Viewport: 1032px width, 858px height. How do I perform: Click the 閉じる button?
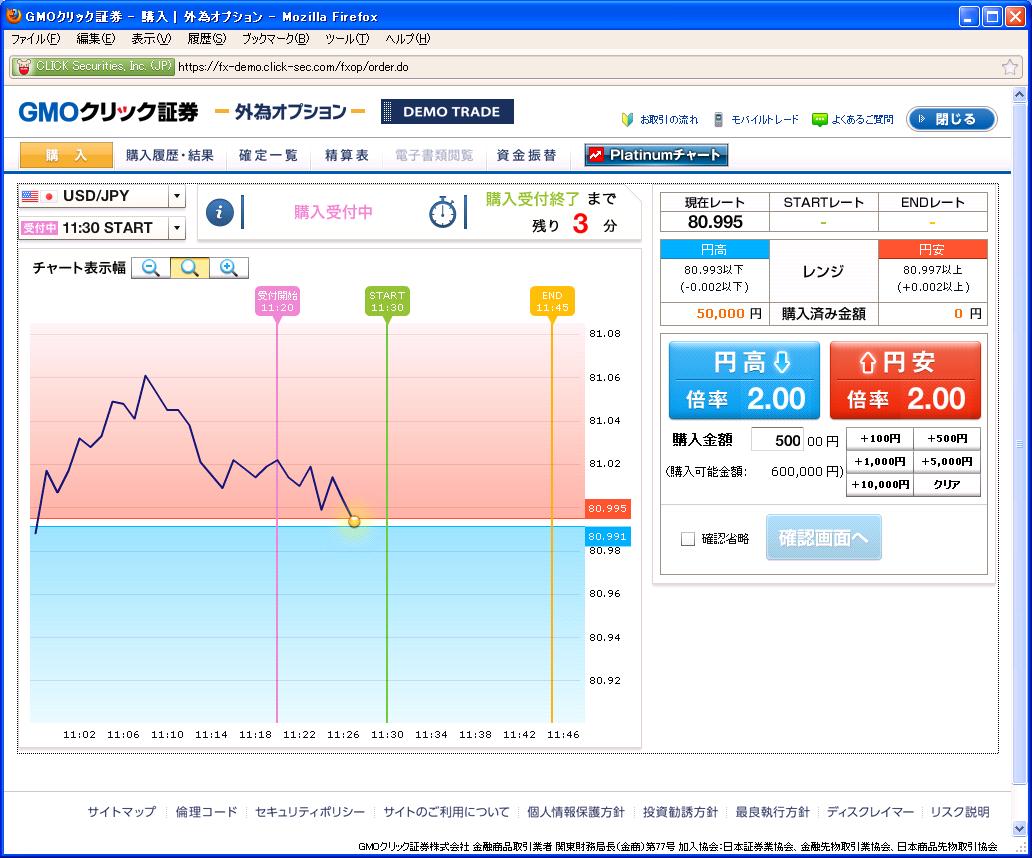pos(952,119)
